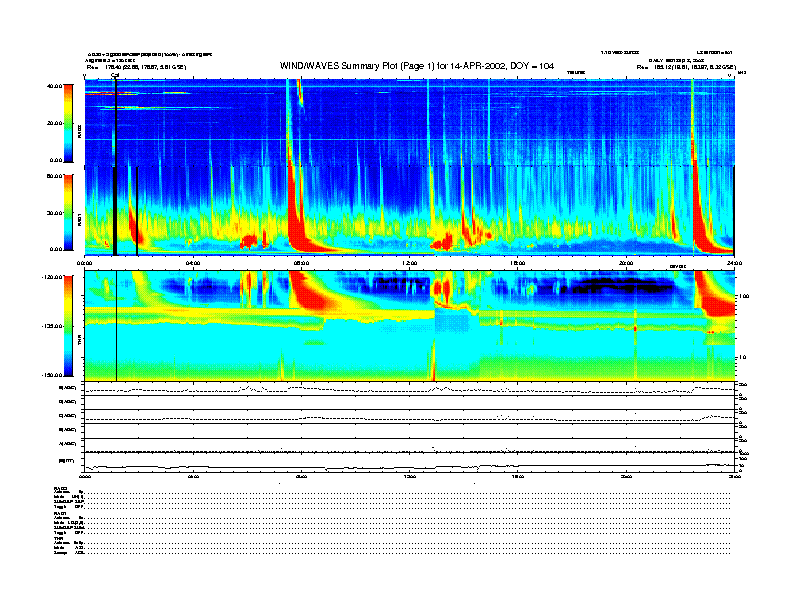Click the Cal marker label above RAD2 panel
This screenshot has height=612, width=792.
115,76
